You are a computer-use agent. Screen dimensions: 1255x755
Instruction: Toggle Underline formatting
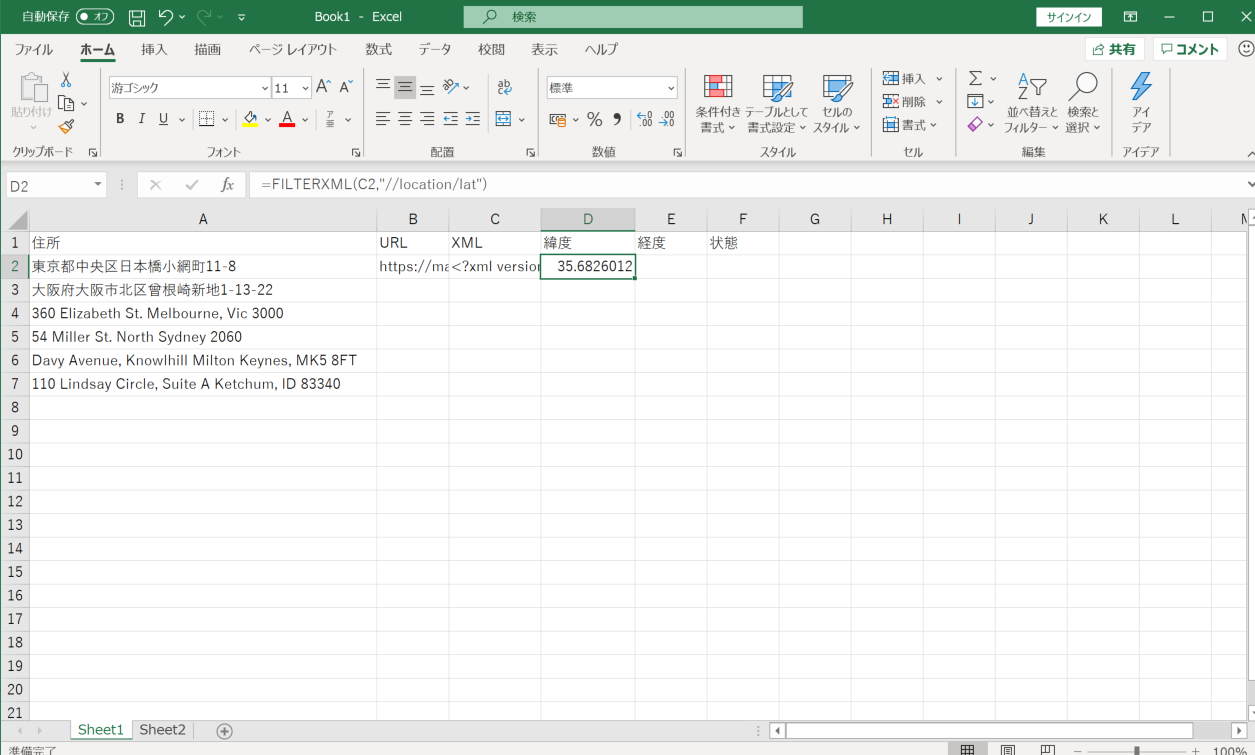[x=164, y=119]
